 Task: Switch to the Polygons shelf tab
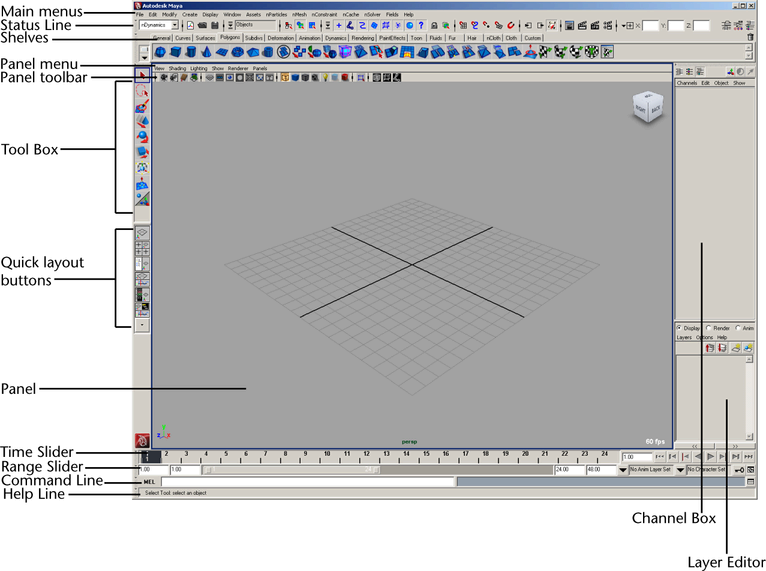(230, 37)
